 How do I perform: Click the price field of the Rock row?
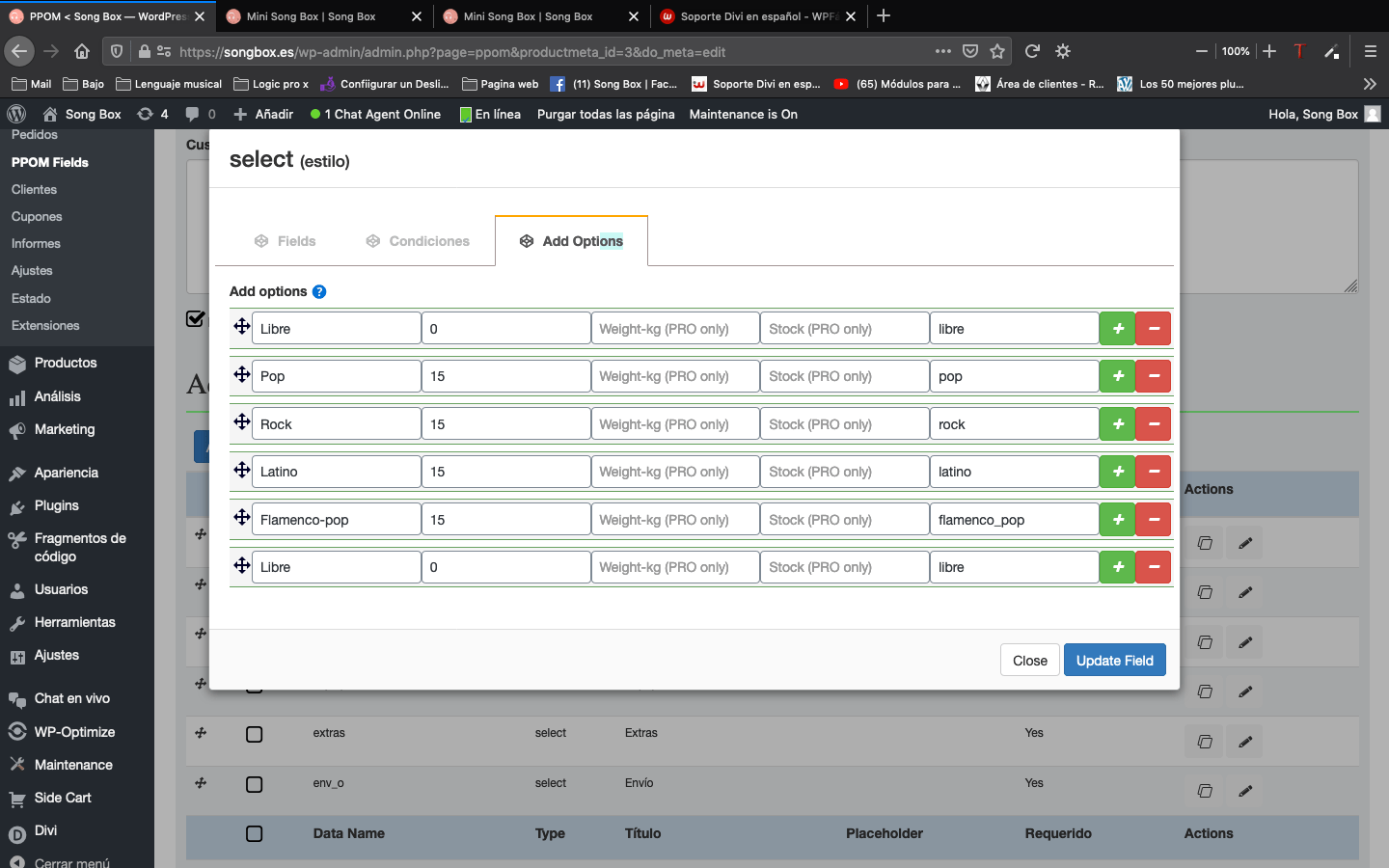505,424
